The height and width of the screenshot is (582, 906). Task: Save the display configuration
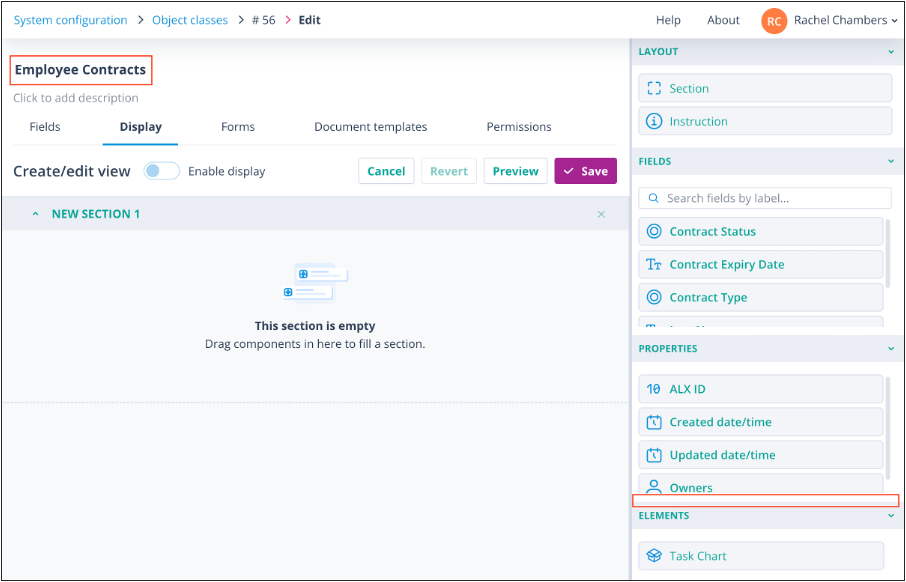point(585,171)
